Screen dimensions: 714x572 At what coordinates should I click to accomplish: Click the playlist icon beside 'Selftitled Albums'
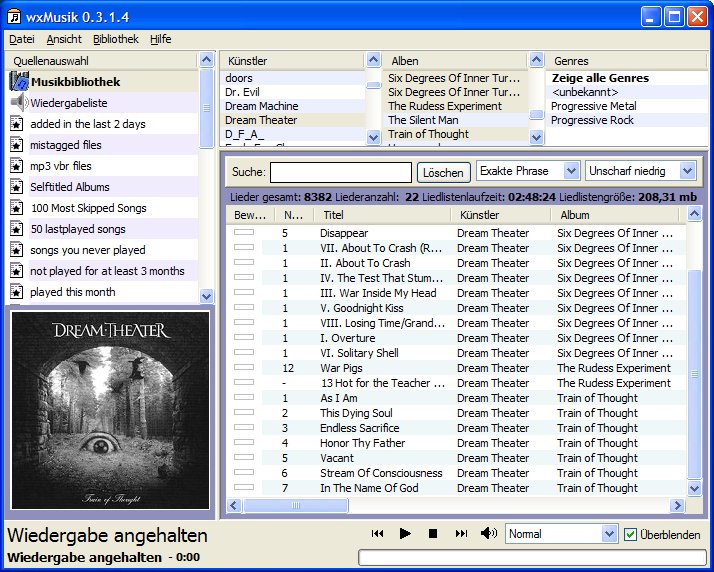click(16, 187)
